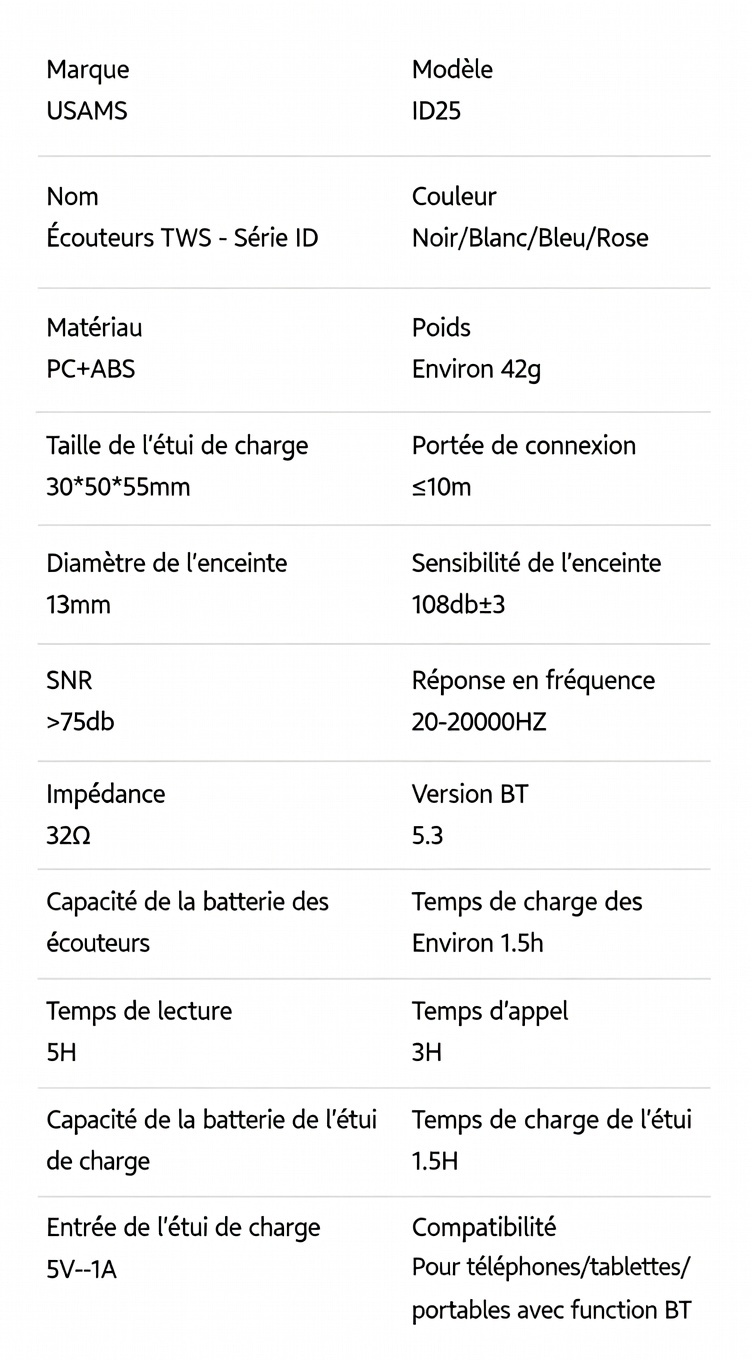Click the 5V--1A case input value
Viewport: 752px width, 1360px height.
(81, 1269)
